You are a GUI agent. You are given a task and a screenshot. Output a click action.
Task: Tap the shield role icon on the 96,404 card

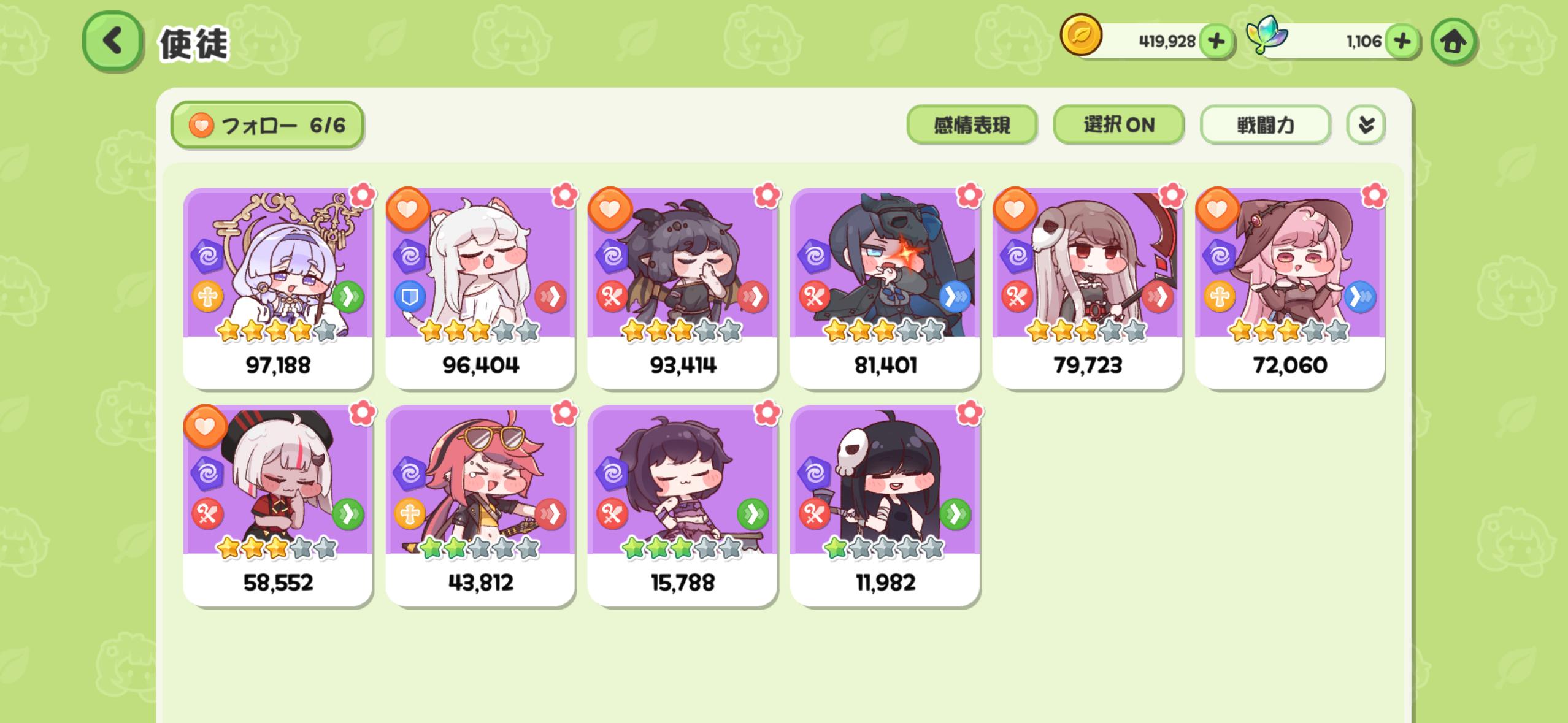409,297
